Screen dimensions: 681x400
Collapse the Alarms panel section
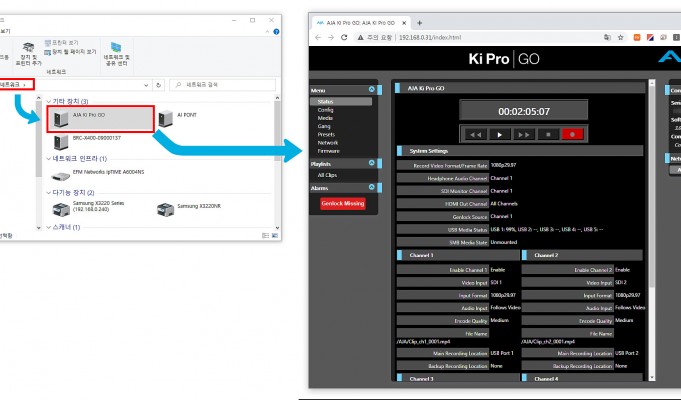point(372,187)
